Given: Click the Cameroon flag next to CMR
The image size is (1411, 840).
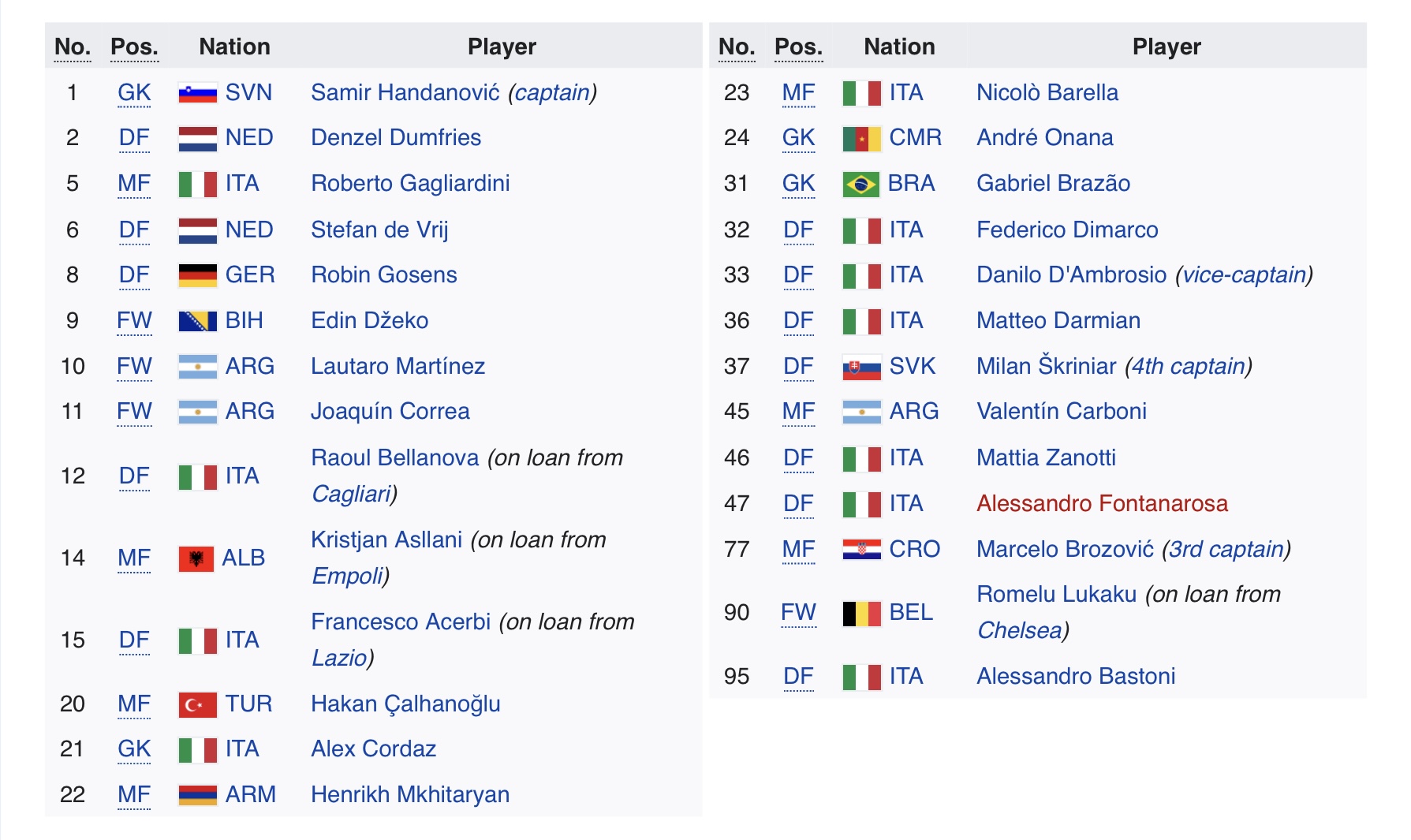Looking at the screenshot, I should tap(861, 139).
